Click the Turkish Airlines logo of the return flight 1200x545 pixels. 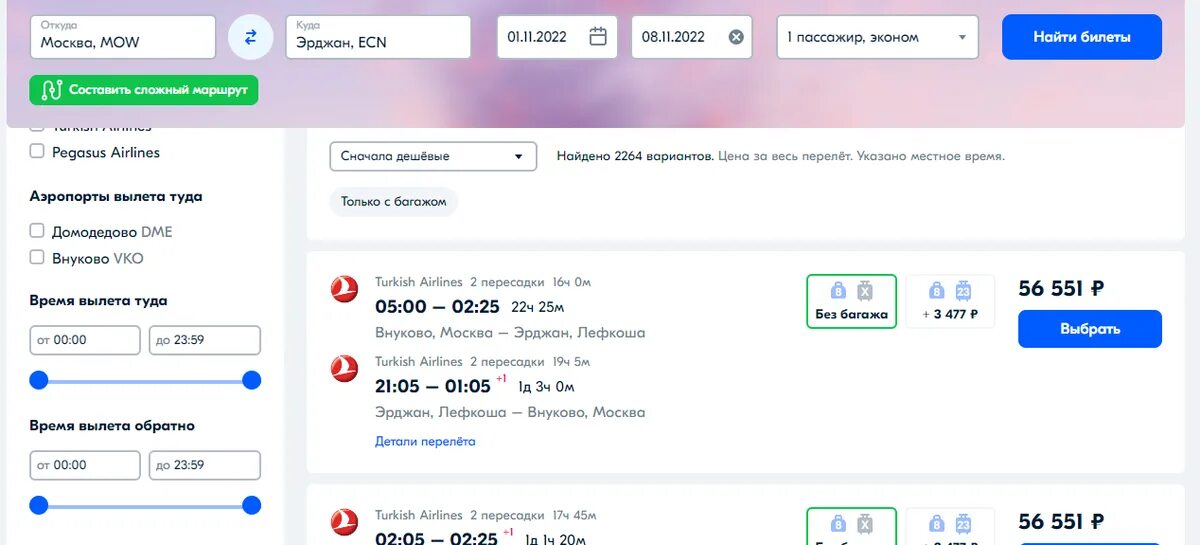(344, 369)
